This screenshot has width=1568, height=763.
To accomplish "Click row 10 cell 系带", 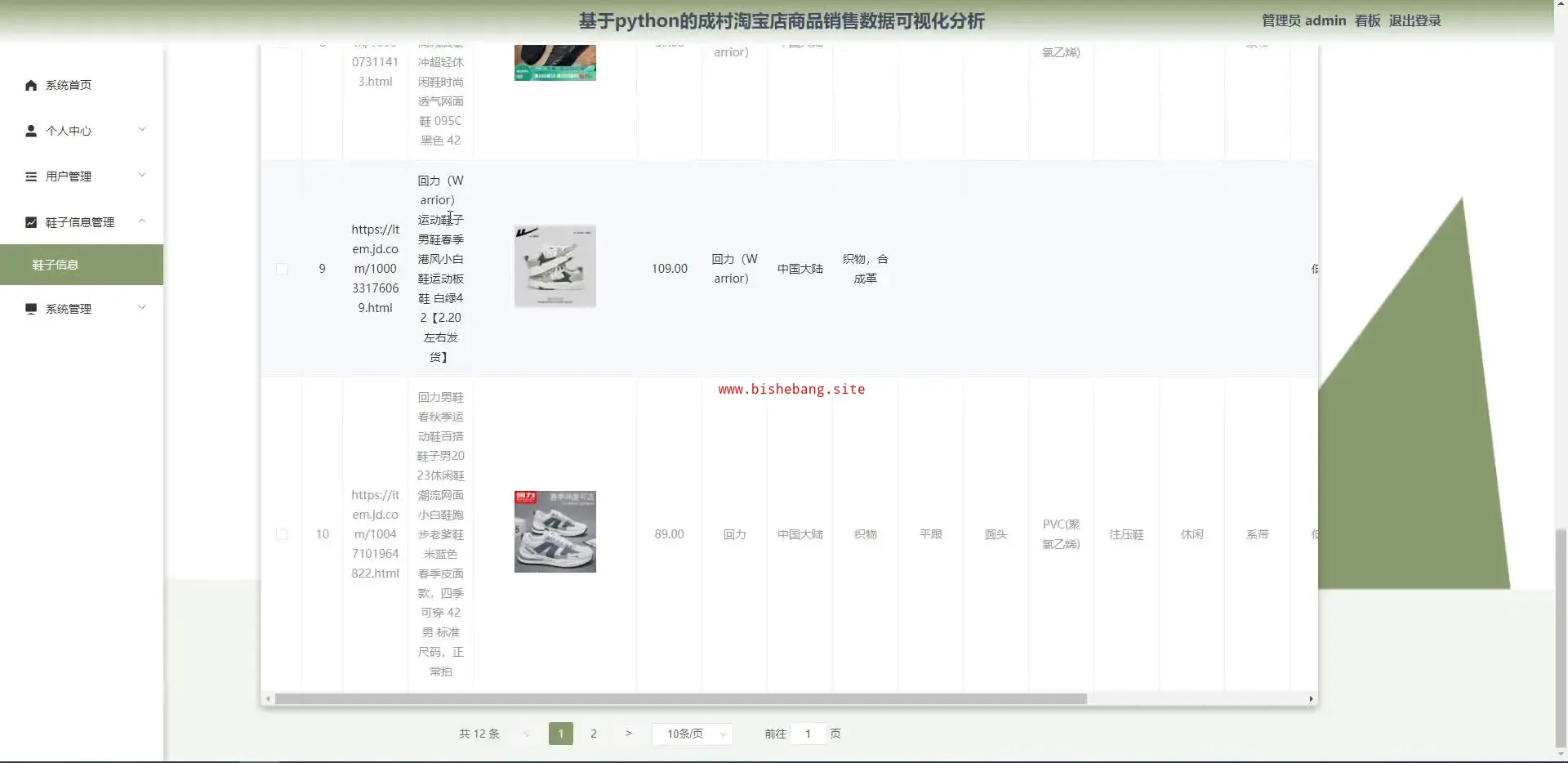I will coord(1258,534).
